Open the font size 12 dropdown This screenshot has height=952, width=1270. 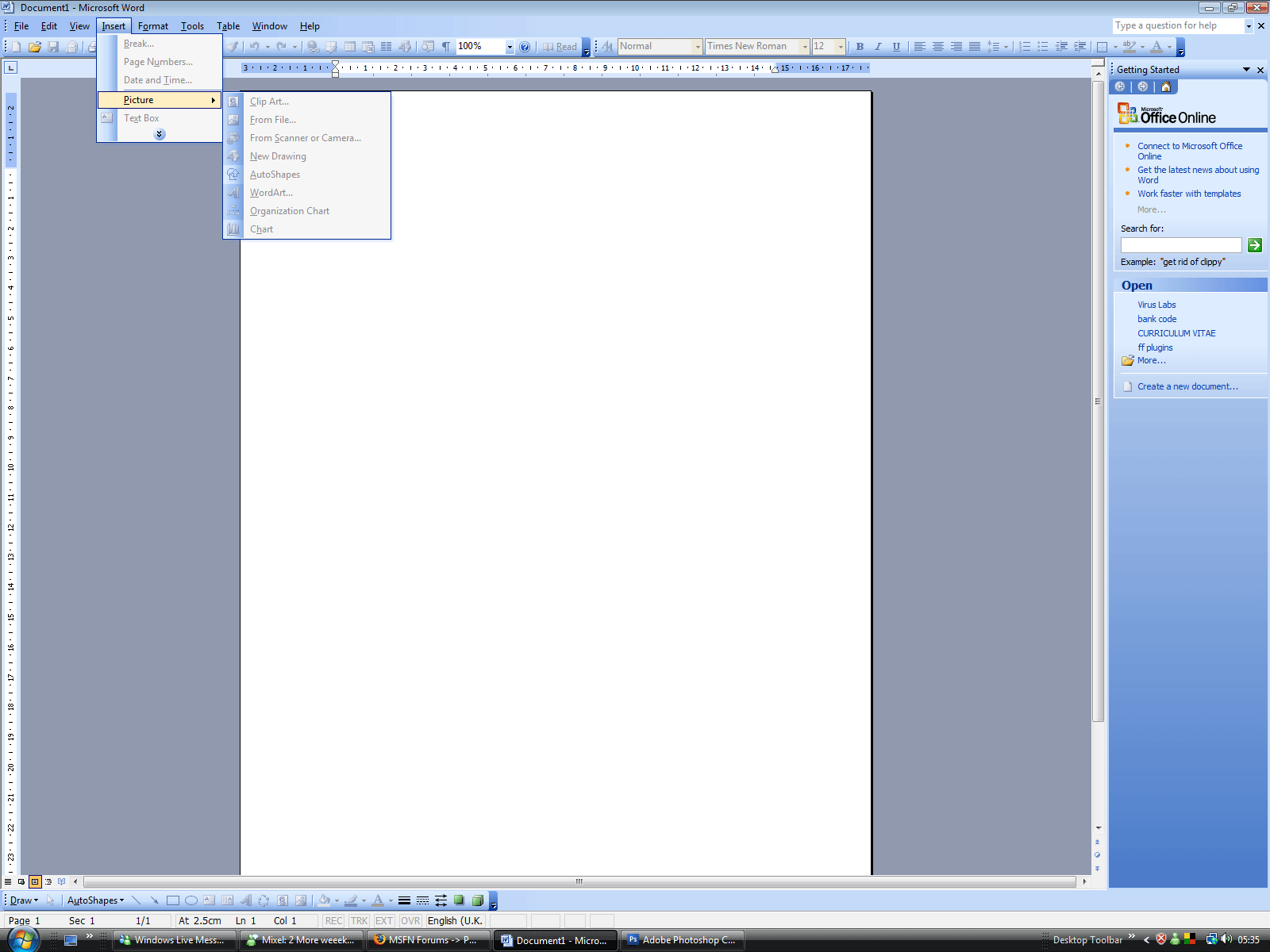[x=841, y=47]
